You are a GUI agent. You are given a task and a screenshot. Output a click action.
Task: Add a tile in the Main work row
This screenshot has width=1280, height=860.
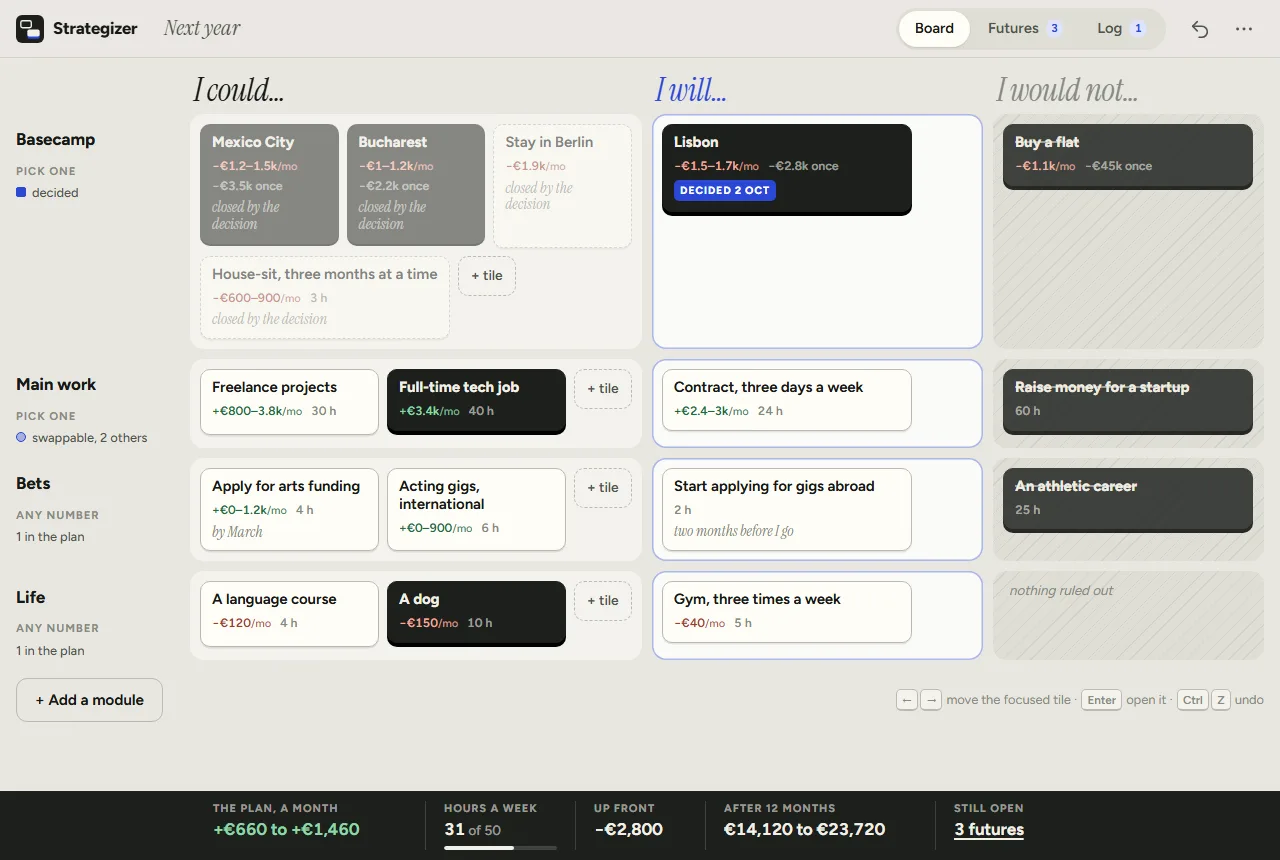tap(603, 389)
